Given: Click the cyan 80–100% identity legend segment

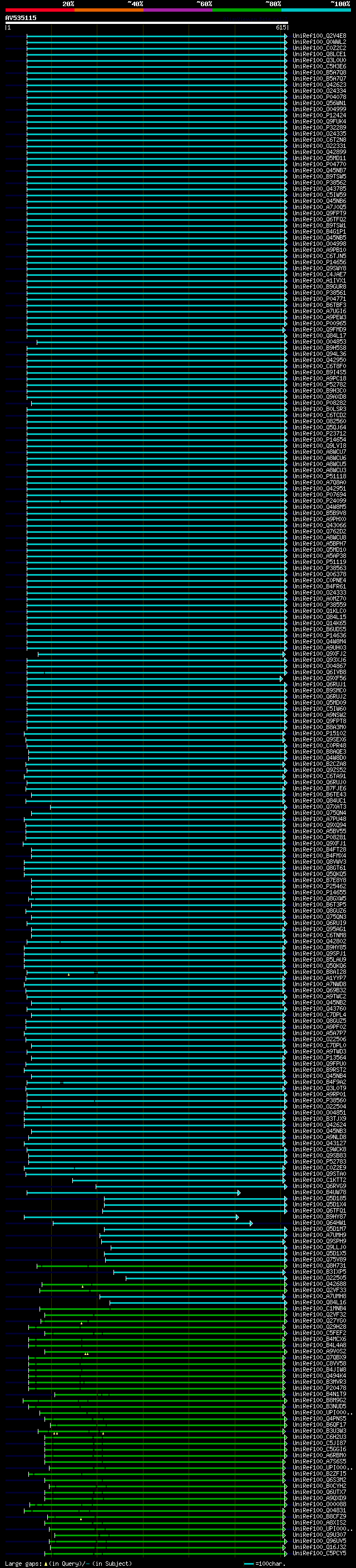Looking at the screenshot, I should coord(316,10).
